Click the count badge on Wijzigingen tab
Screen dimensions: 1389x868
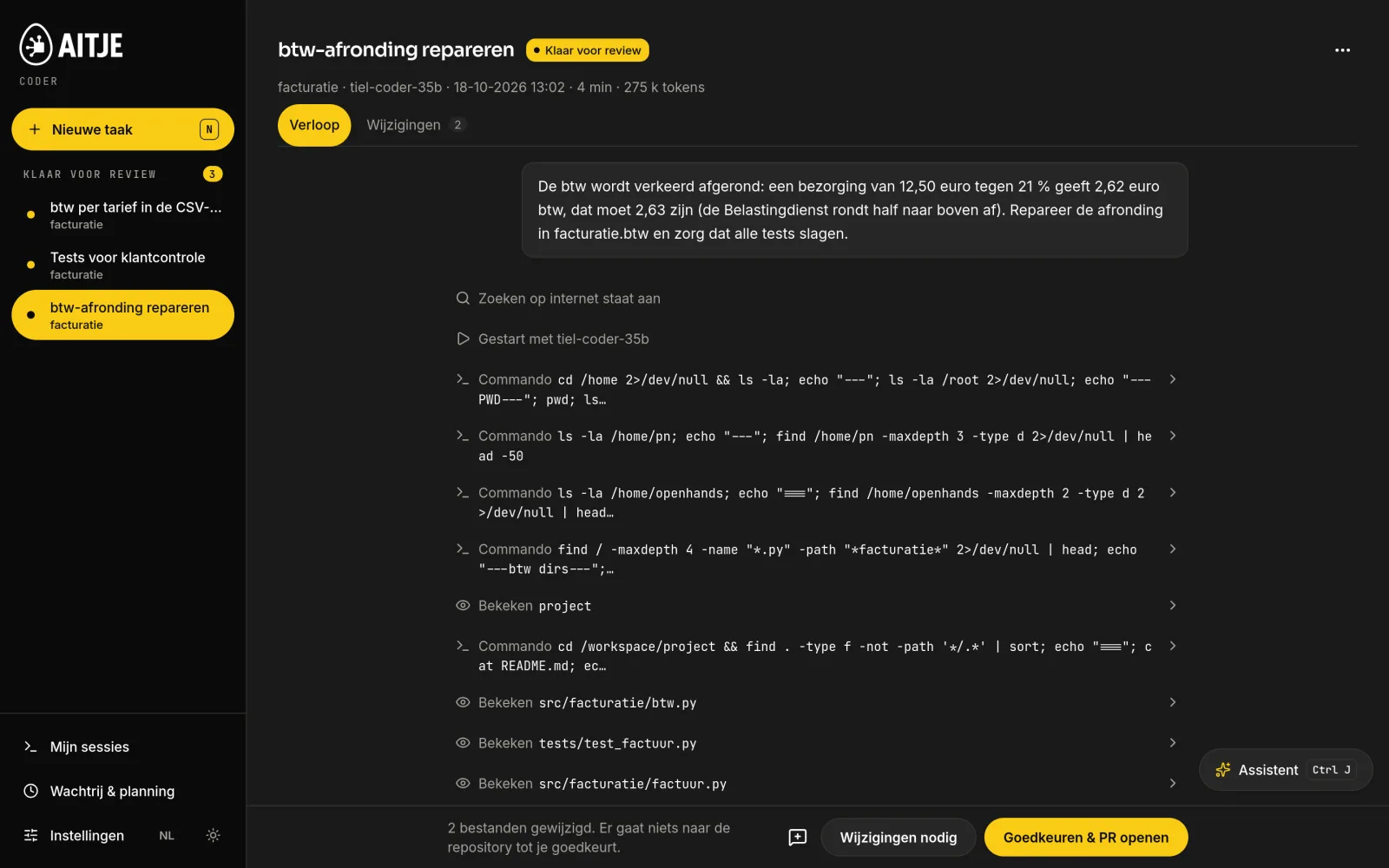(458, 125)
